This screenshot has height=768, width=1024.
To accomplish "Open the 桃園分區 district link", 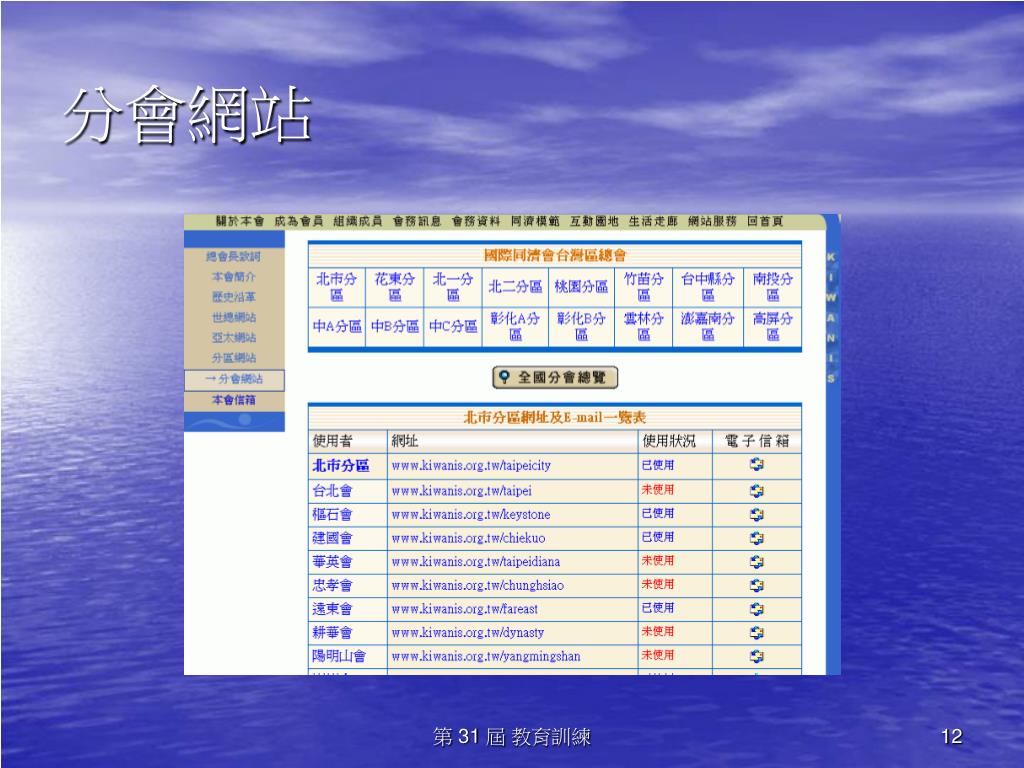I will [581, 287].
